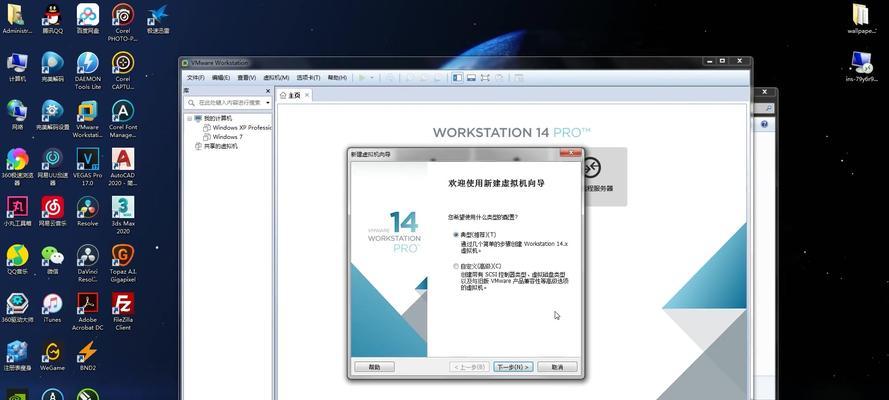Click the 取消 button in wizard
Screen dimensions: 889x400
pyautogui.click(x=557, y=367)
